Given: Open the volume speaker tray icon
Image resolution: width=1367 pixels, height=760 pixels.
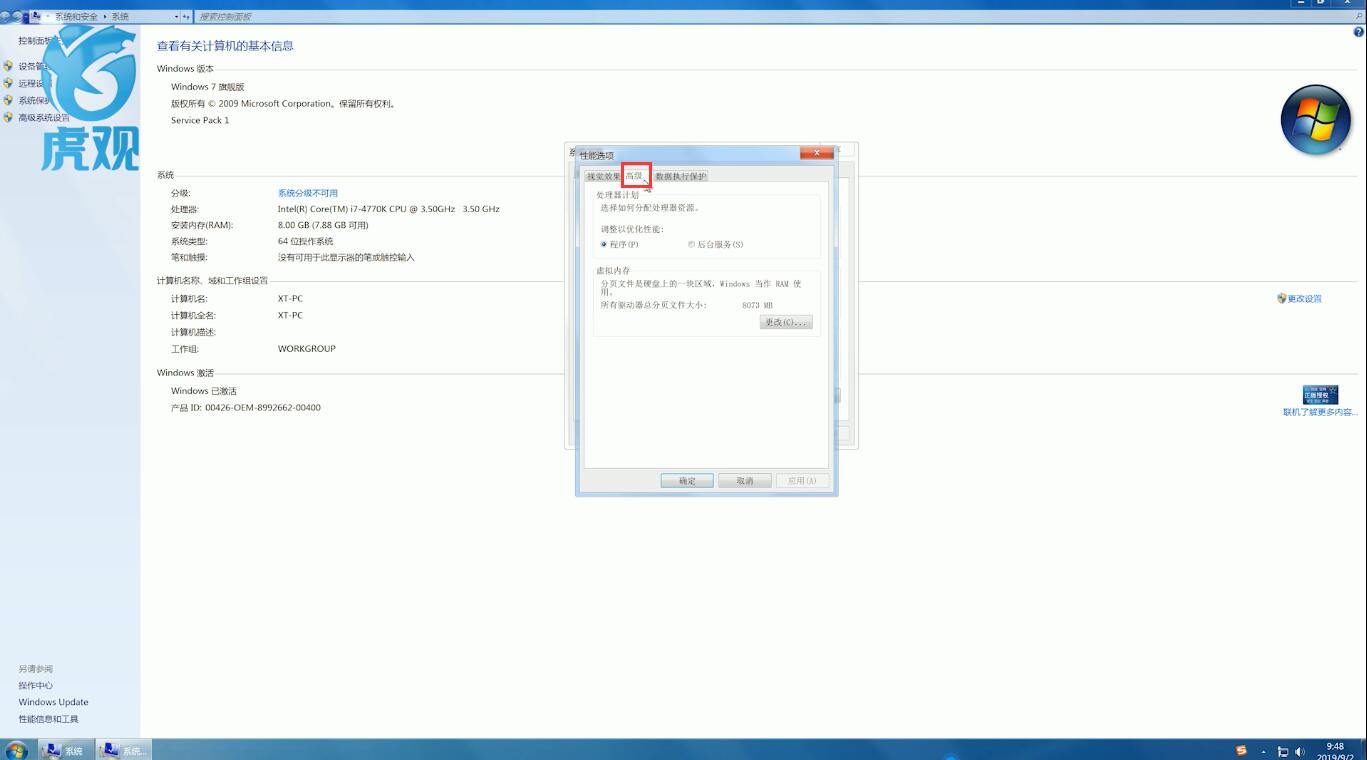Looking at the screenshot, I should 1300,752.
